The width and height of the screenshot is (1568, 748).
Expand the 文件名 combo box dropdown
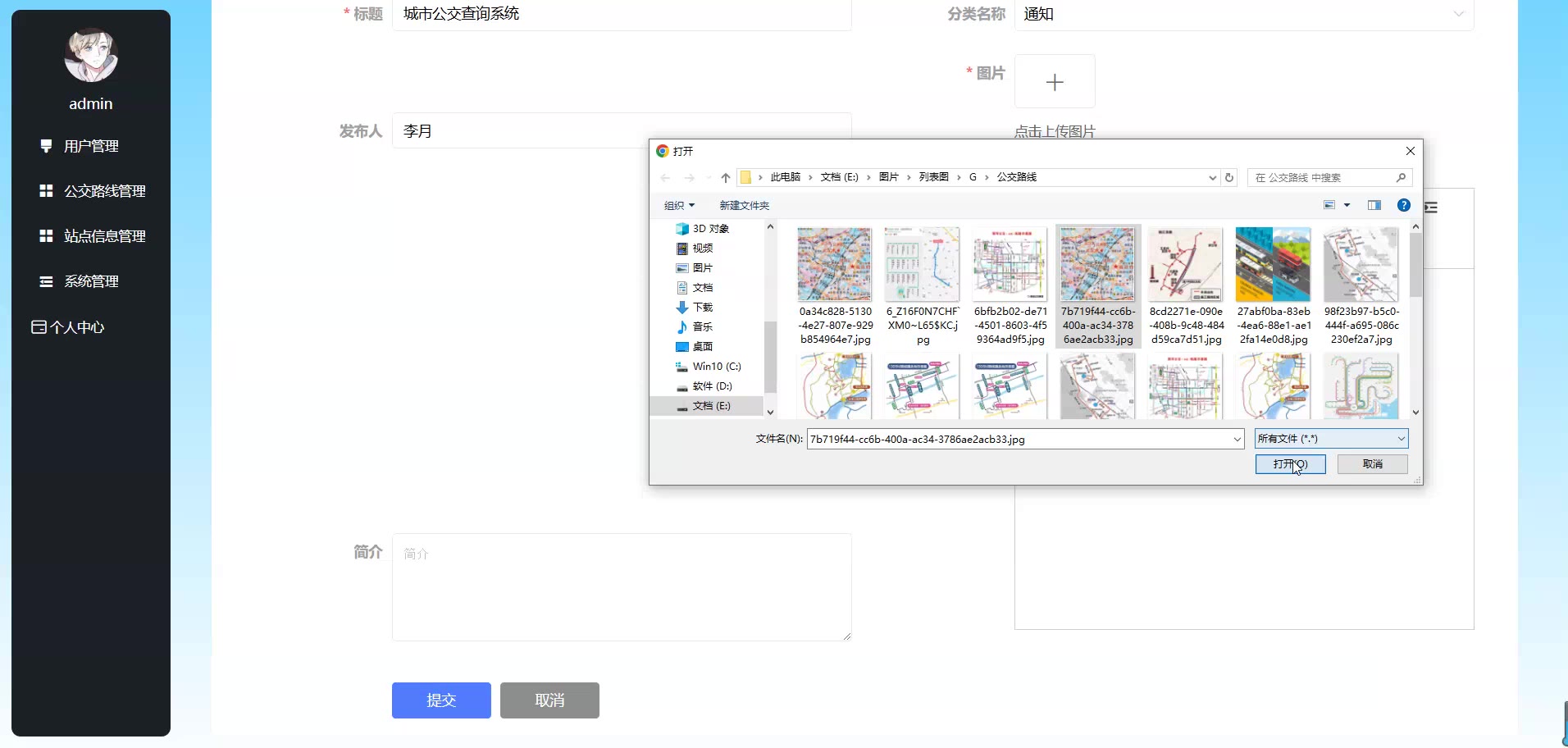pyautogui.click(x=1238, y=440)
